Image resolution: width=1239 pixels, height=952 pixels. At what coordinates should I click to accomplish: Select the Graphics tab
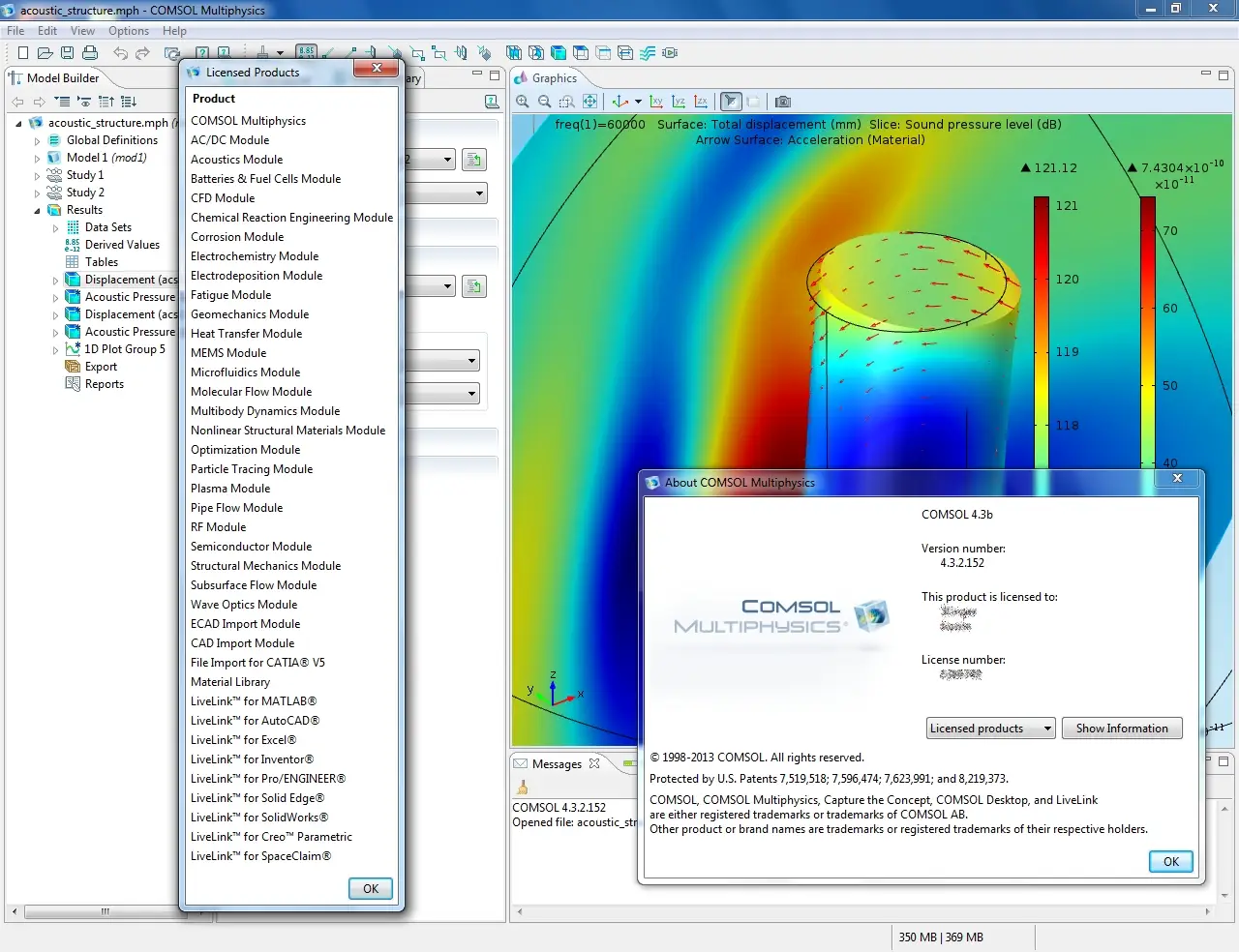coord(554,78)
